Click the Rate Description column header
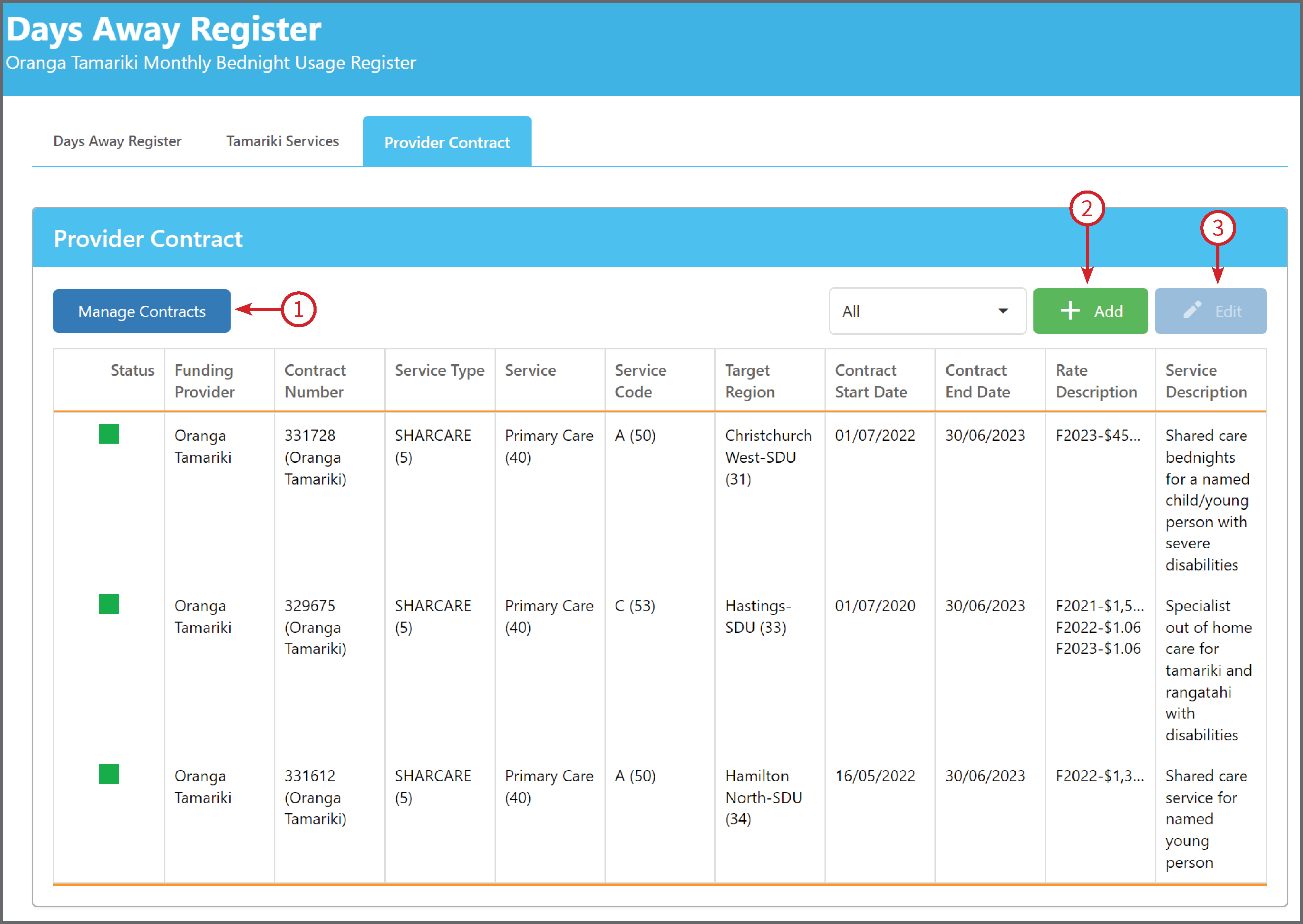 pos(1096,381)
